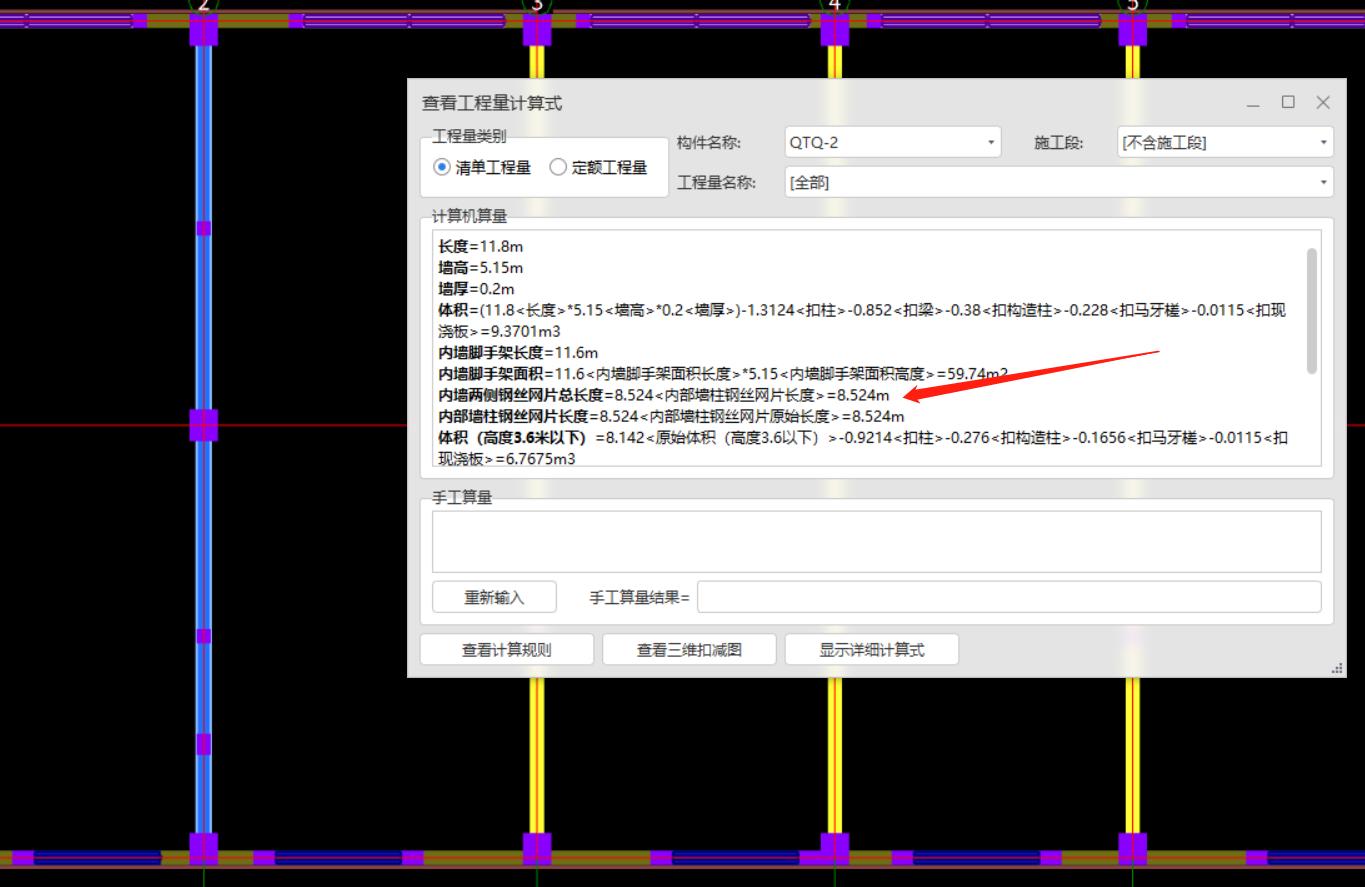Minimize the 查看工程量计算式 dialog

click(1253, 103)
